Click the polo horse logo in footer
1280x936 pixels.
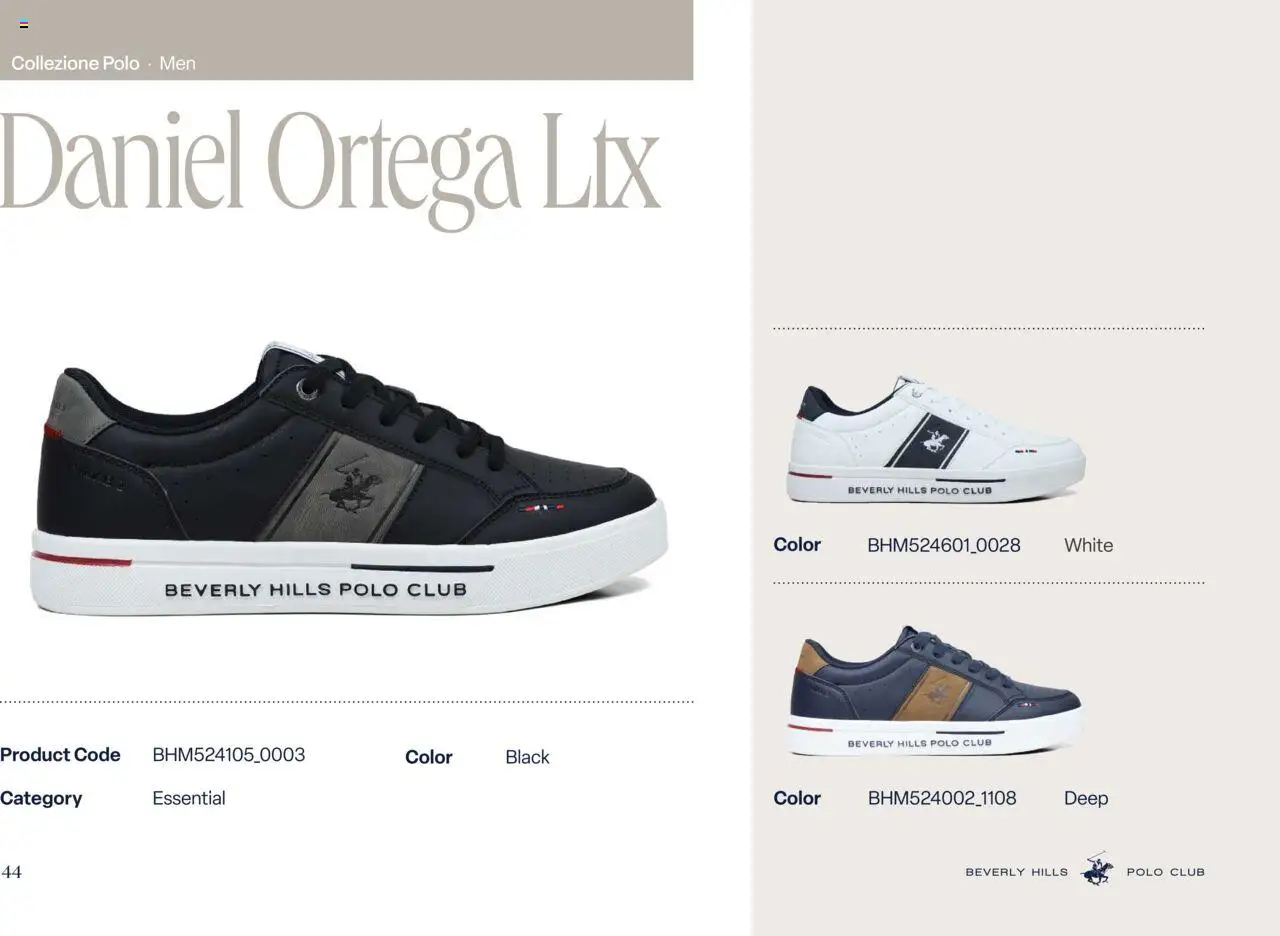(x=1097, y=869)
